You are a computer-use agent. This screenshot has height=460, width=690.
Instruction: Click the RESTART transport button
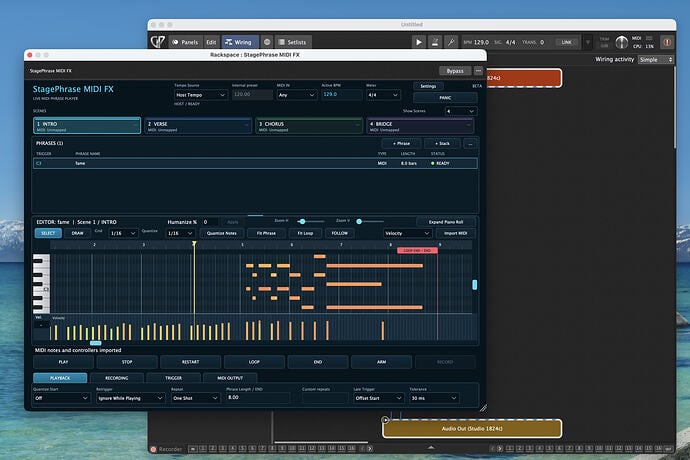pyautogui.click(x=191, y=362)
